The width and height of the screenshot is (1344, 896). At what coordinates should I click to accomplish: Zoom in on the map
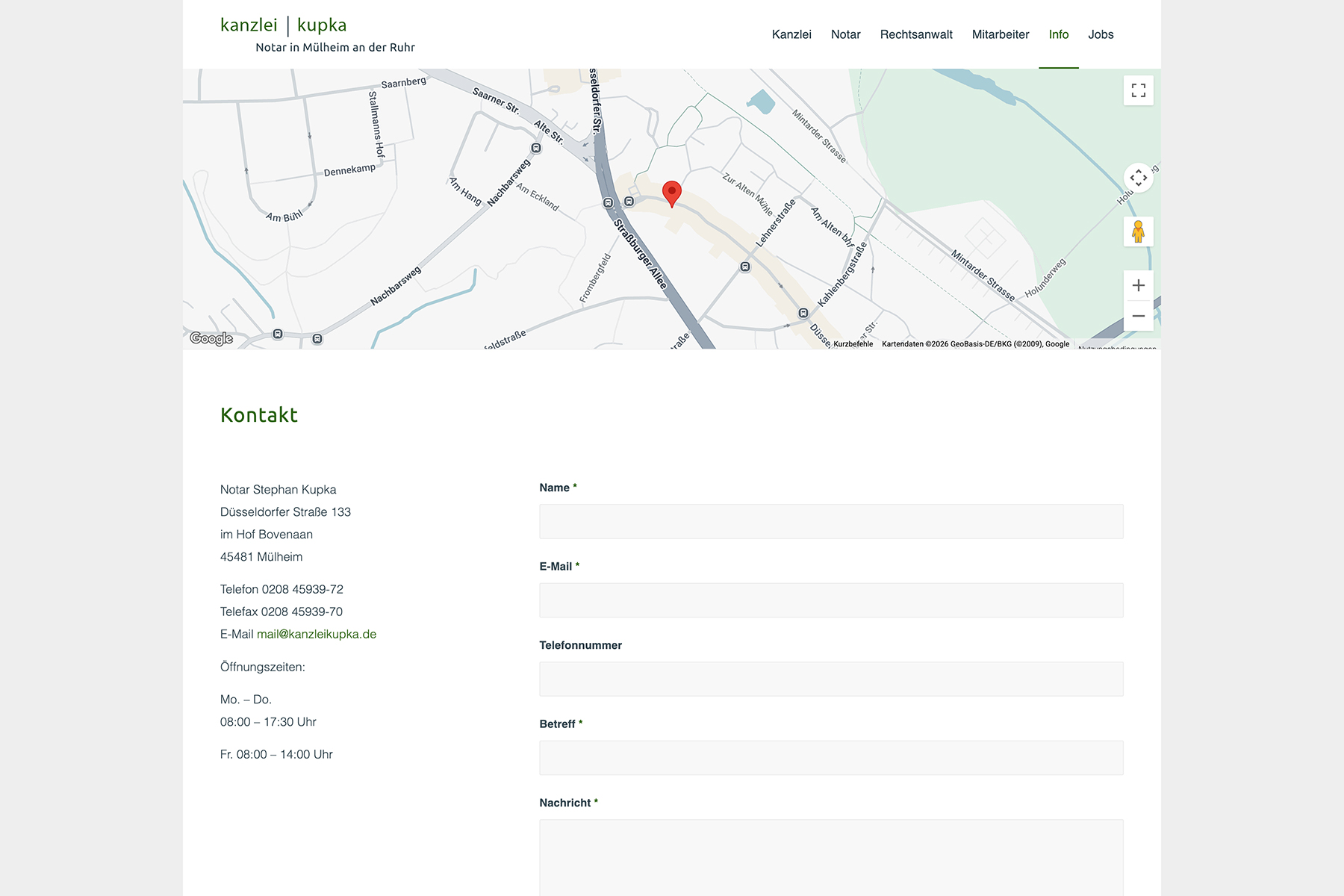[1138, 285]
